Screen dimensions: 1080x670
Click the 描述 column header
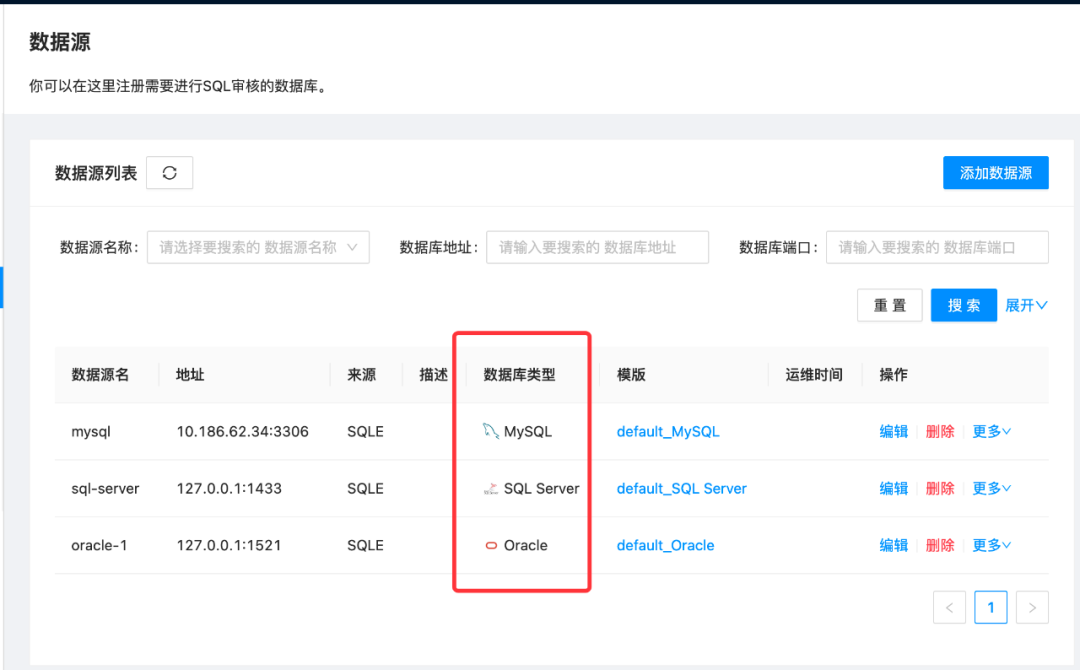[x=433, y=375]
